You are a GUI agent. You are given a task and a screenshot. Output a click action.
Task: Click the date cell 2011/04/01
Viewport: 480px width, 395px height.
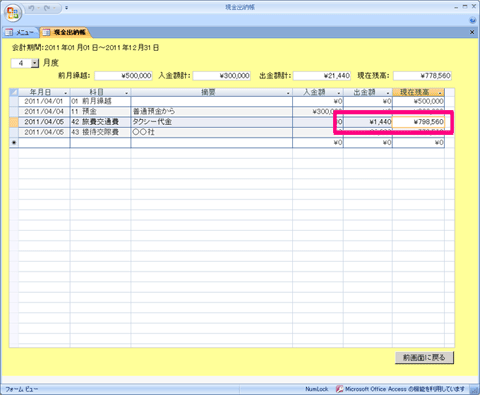click(x=44, y=101)
